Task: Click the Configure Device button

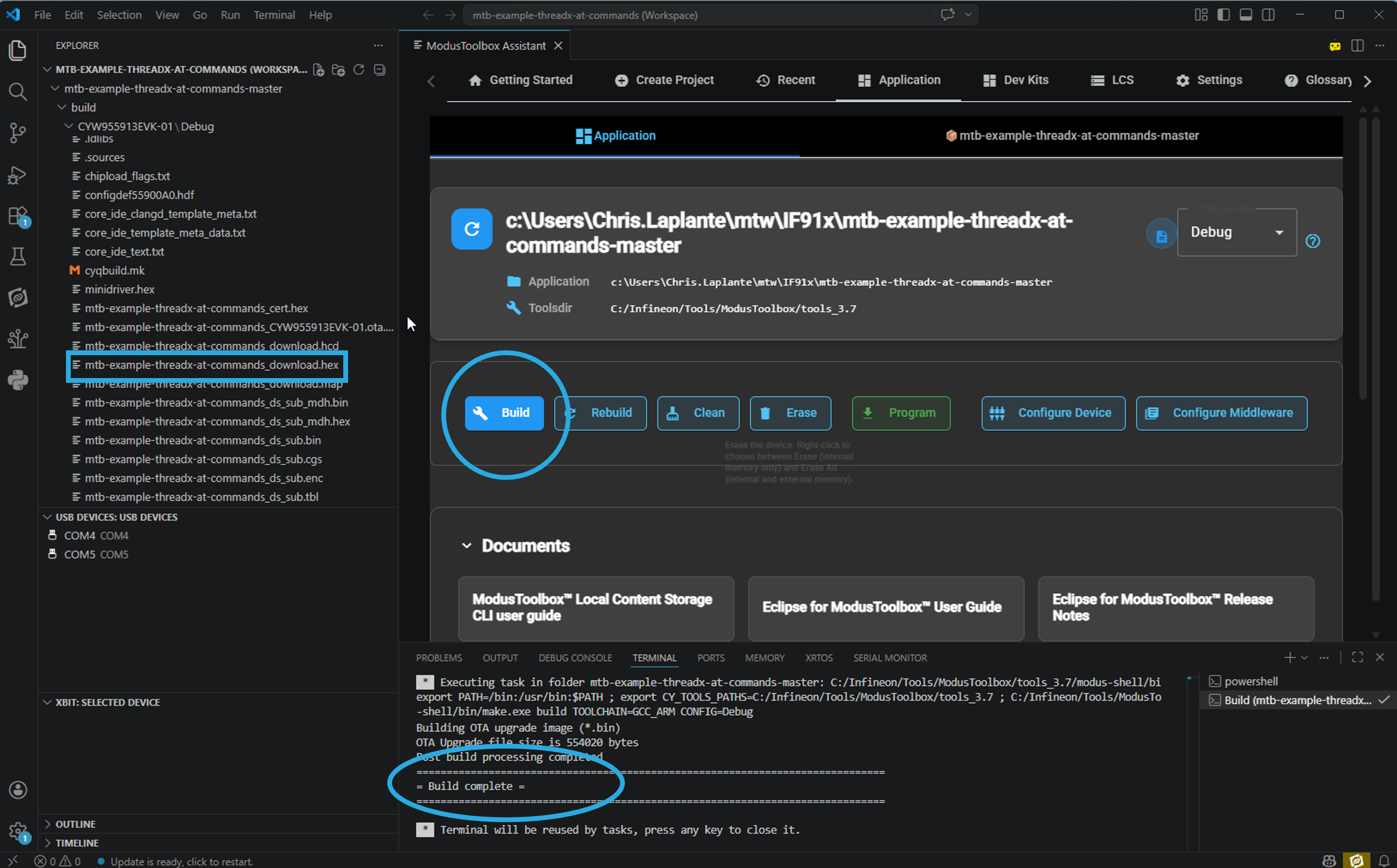Action: (x=1054, y=413)
